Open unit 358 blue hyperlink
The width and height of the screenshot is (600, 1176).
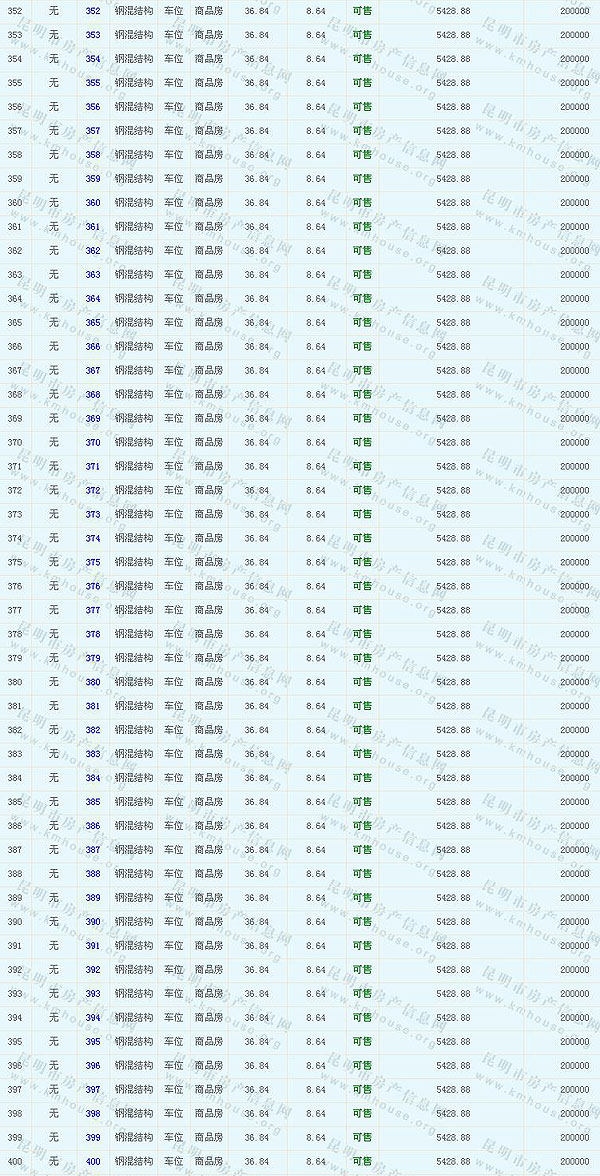[93, 155]
